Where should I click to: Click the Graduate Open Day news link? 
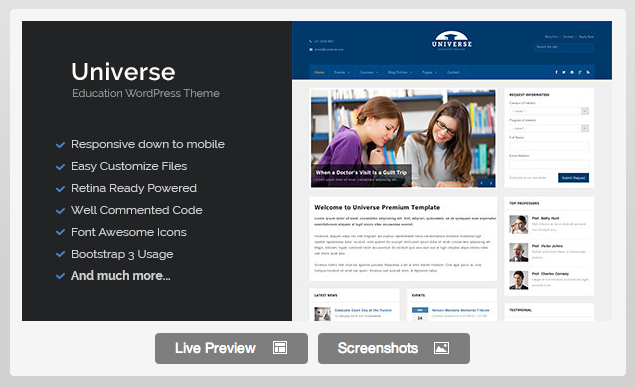(363, 310)
